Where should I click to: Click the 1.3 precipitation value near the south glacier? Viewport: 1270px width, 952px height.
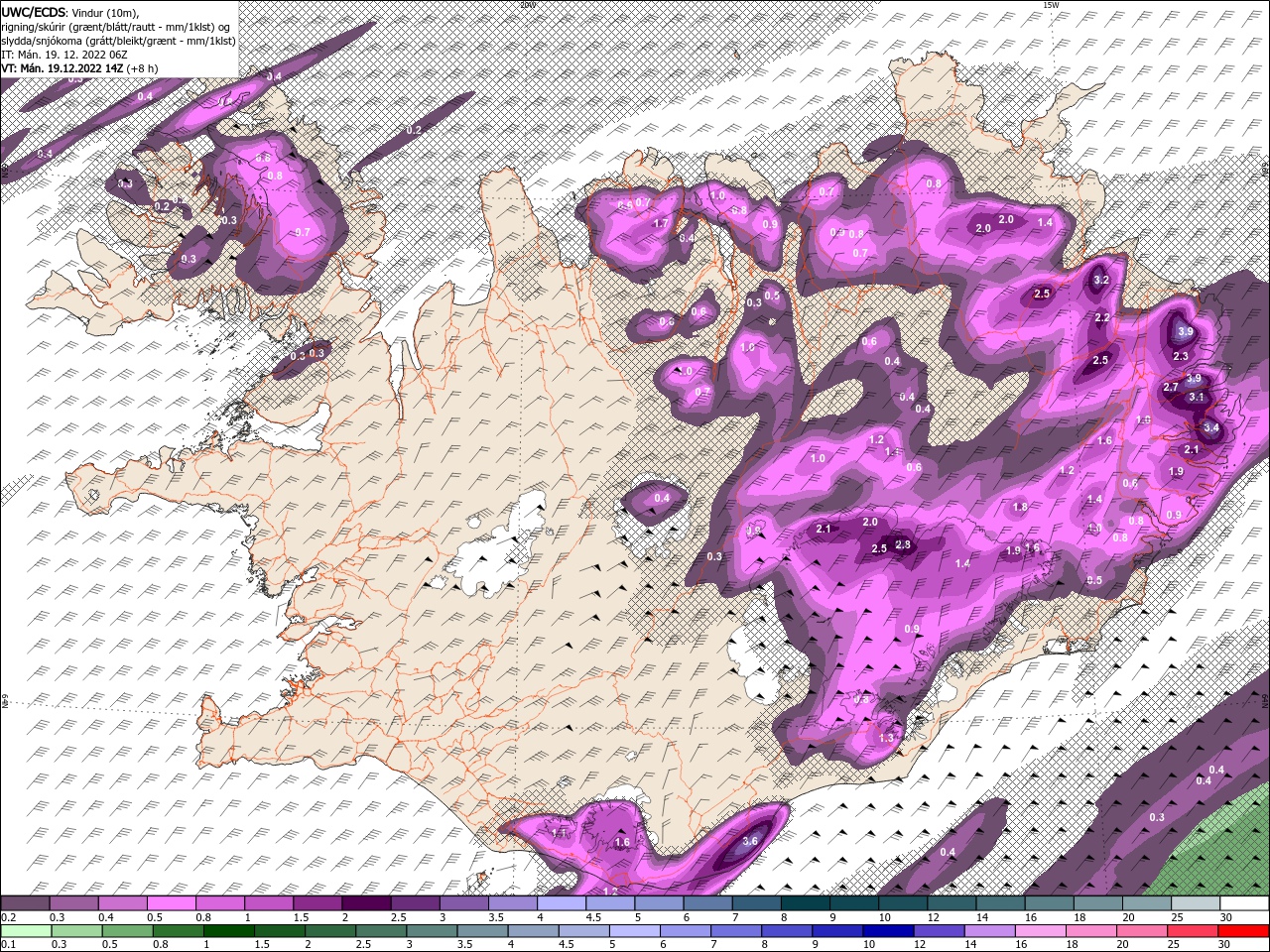pos(887,738)
